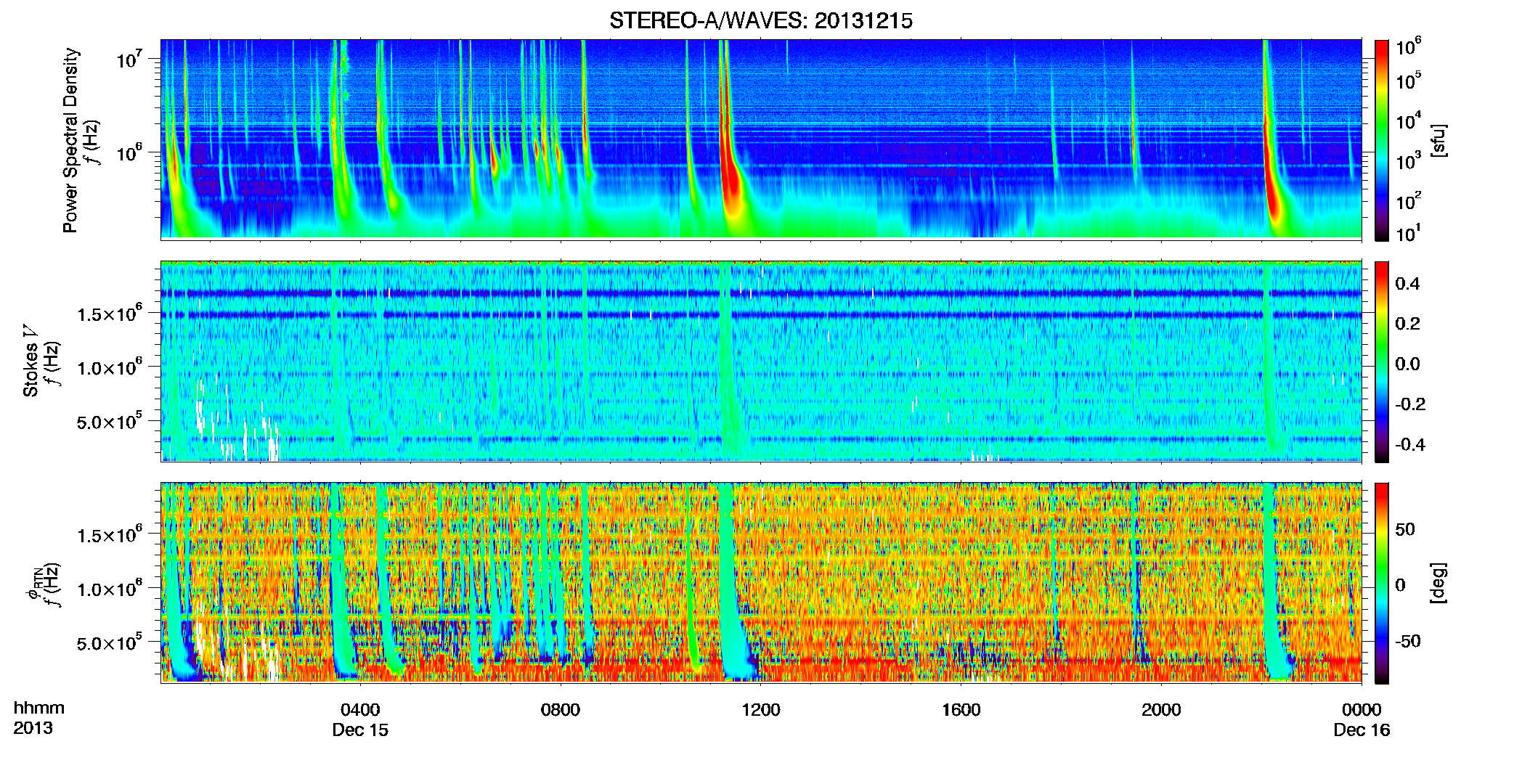Click the 0000 time tick label
The image size is (1522, 784).
click(1362, 709)
